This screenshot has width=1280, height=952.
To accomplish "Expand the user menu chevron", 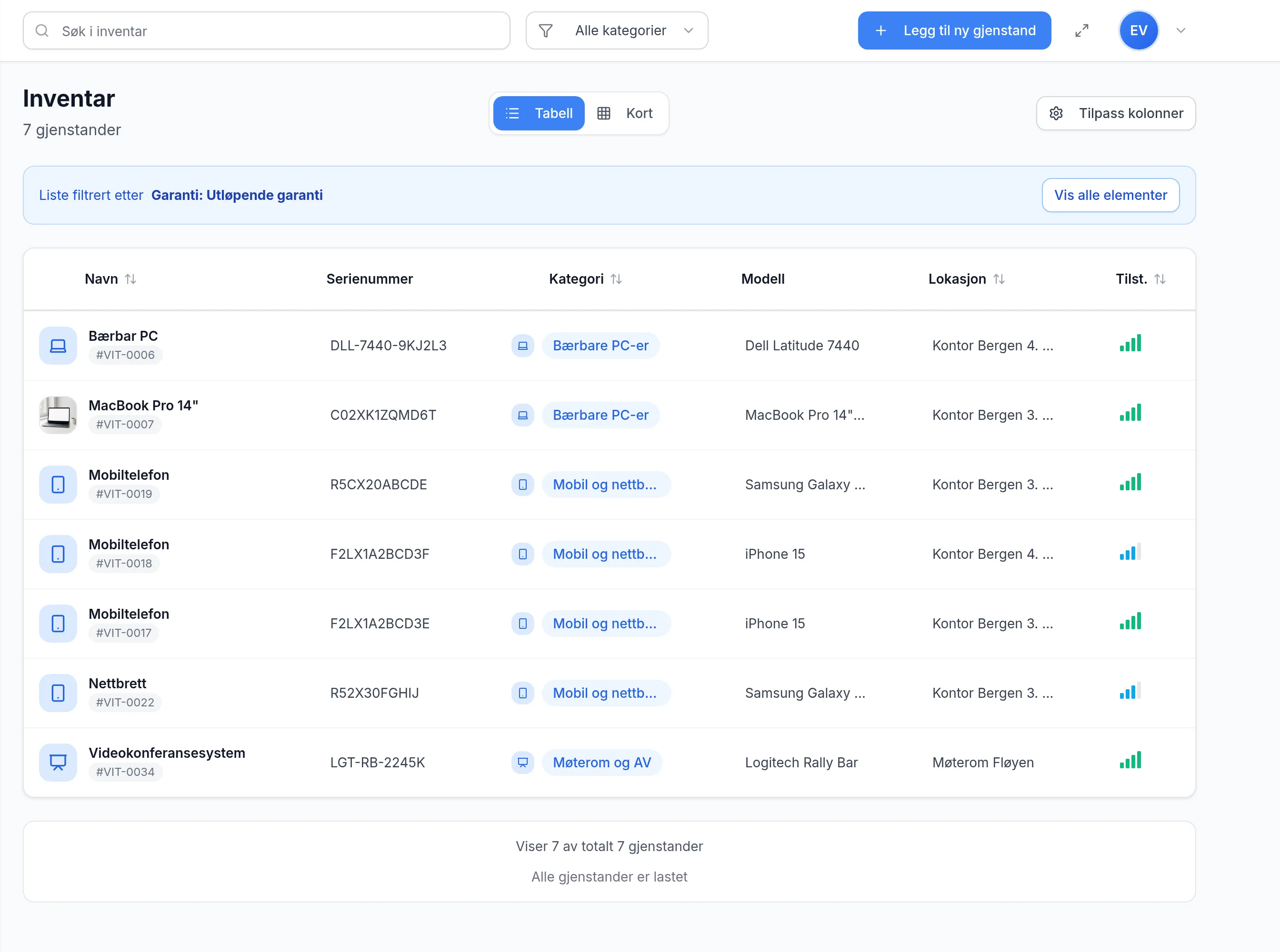I will tap(1181, 30).
